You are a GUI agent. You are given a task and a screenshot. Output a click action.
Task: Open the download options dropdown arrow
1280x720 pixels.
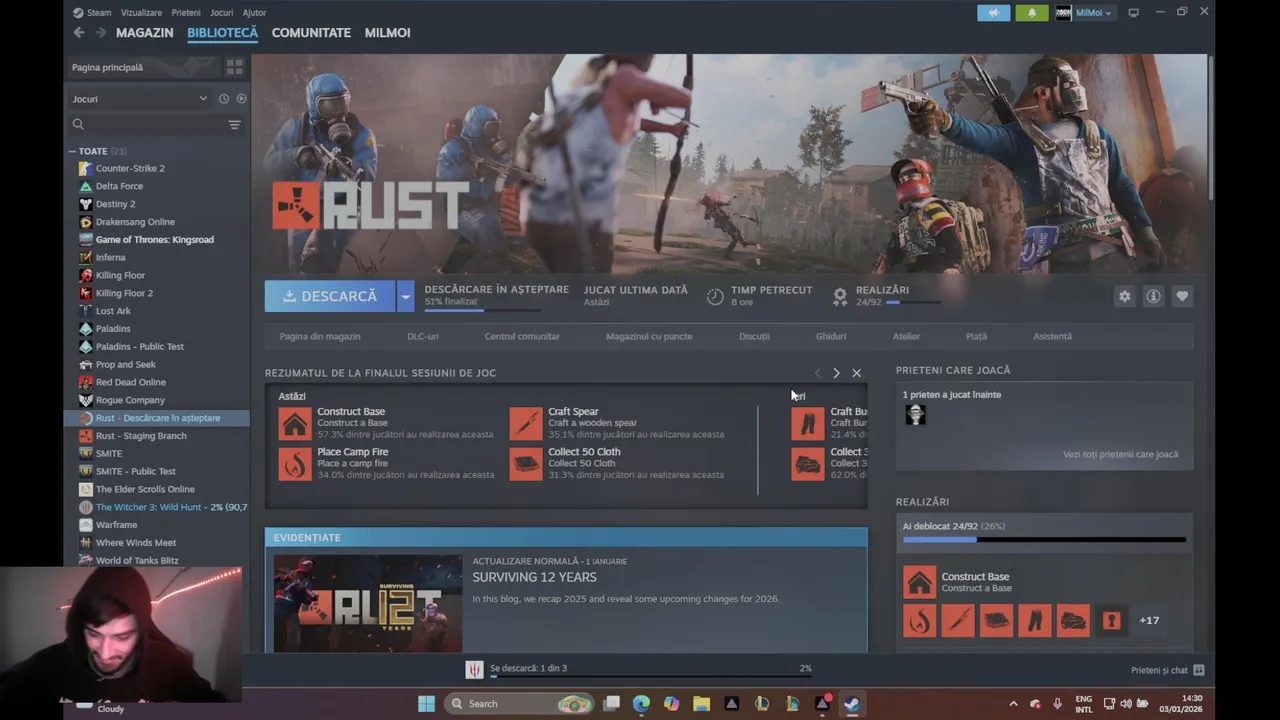click(405, 296)
